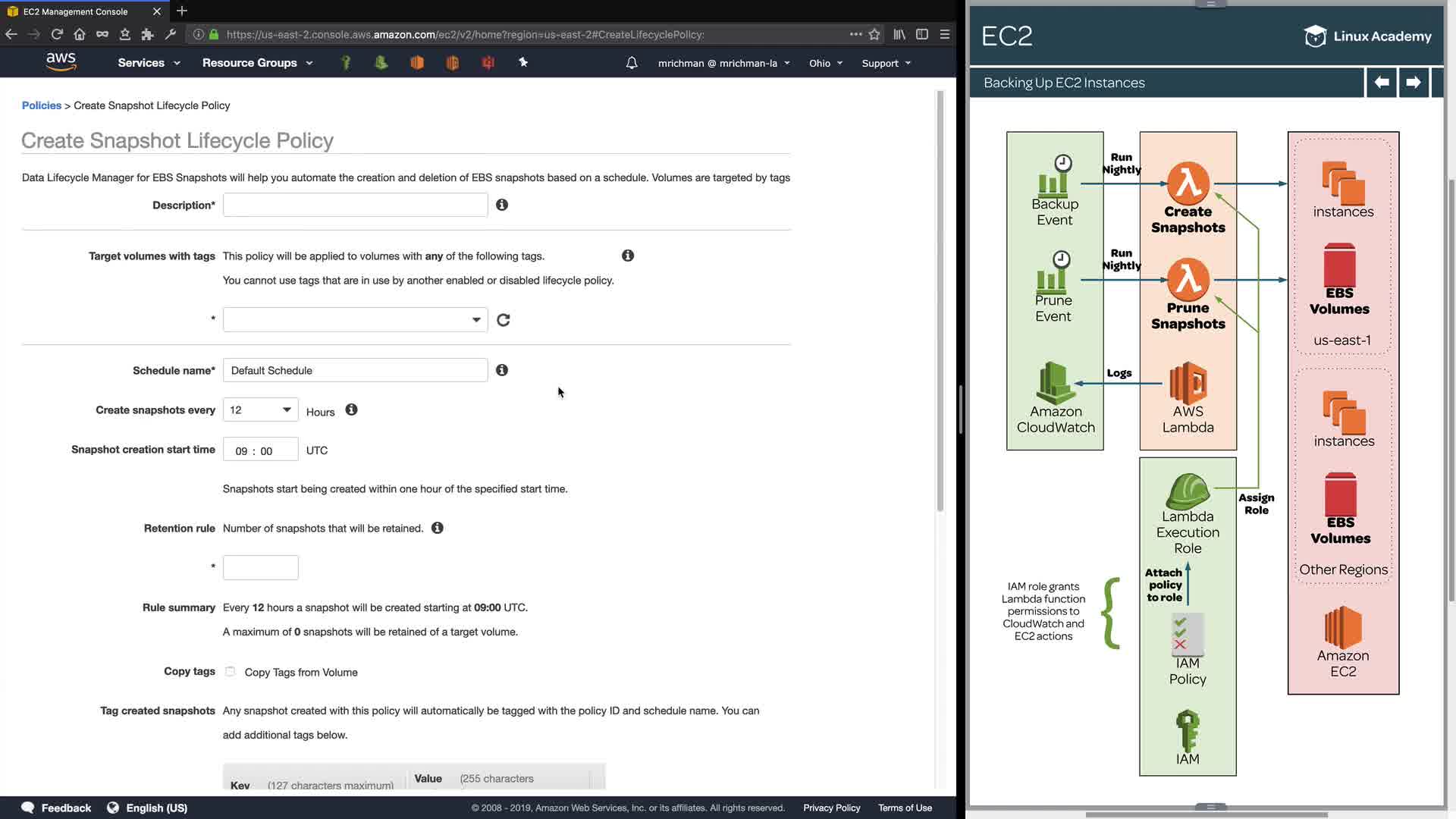This screenshot has height=819, width=1456.
Task: Go to previous slide with left arrow
Action: pyautogui.click(x=1382, y=83)
